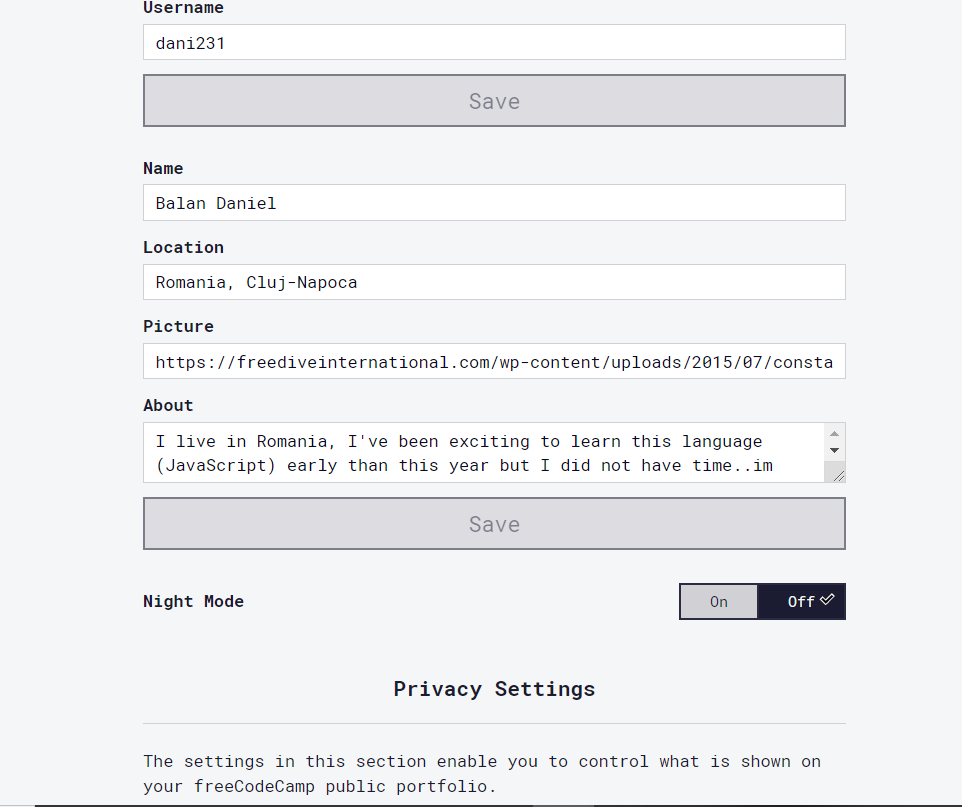Click the About label
The height and width of the screenshot is (807, 962).
(x=168, y=406)
